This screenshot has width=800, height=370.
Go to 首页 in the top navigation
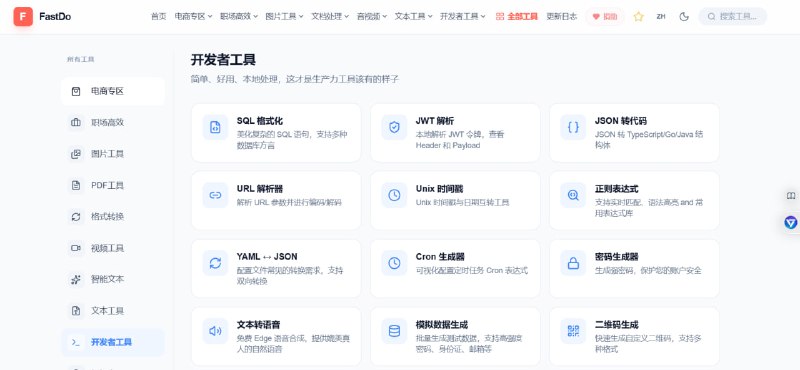(x=159, y=16)
